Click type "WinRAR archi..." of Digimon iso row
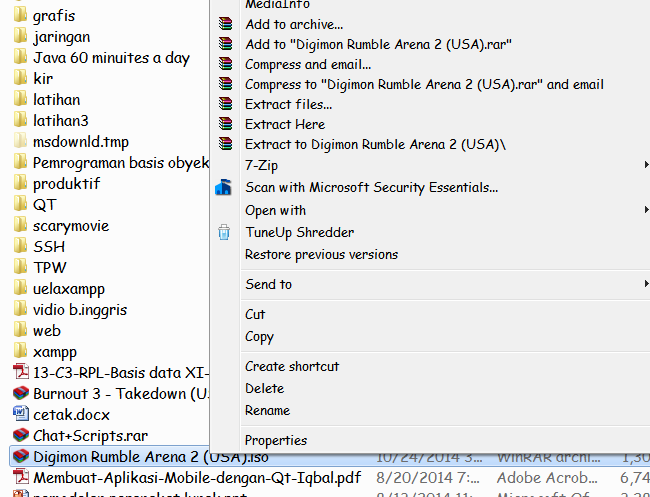This screenshot has height=497, width=650. pos(548,457)
